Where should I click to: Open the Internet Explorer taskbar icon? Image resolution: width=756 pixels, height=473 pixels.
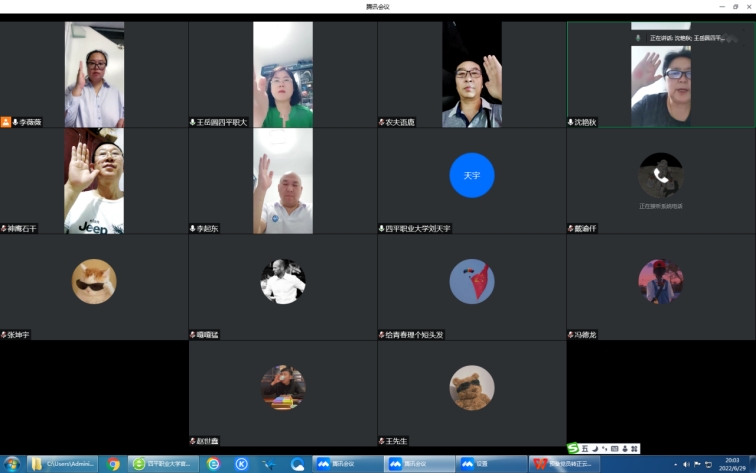click(213, 464)
